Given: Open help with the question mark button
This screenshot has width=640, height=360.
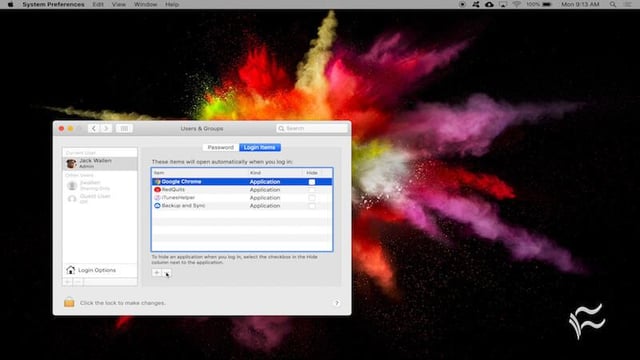Looking at the screenshot, I should (x=337, y=303).
